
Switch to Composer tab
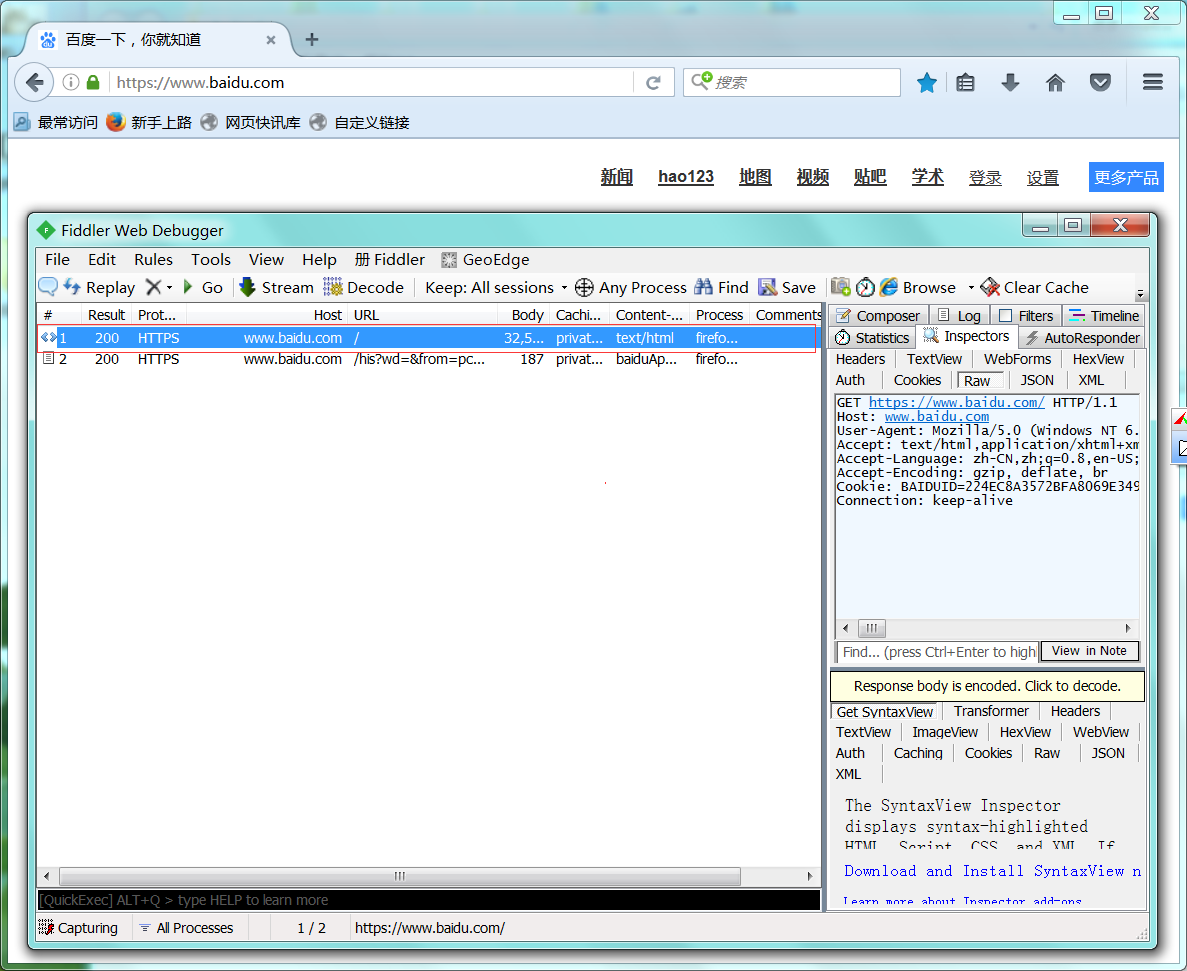pos(878,316)
